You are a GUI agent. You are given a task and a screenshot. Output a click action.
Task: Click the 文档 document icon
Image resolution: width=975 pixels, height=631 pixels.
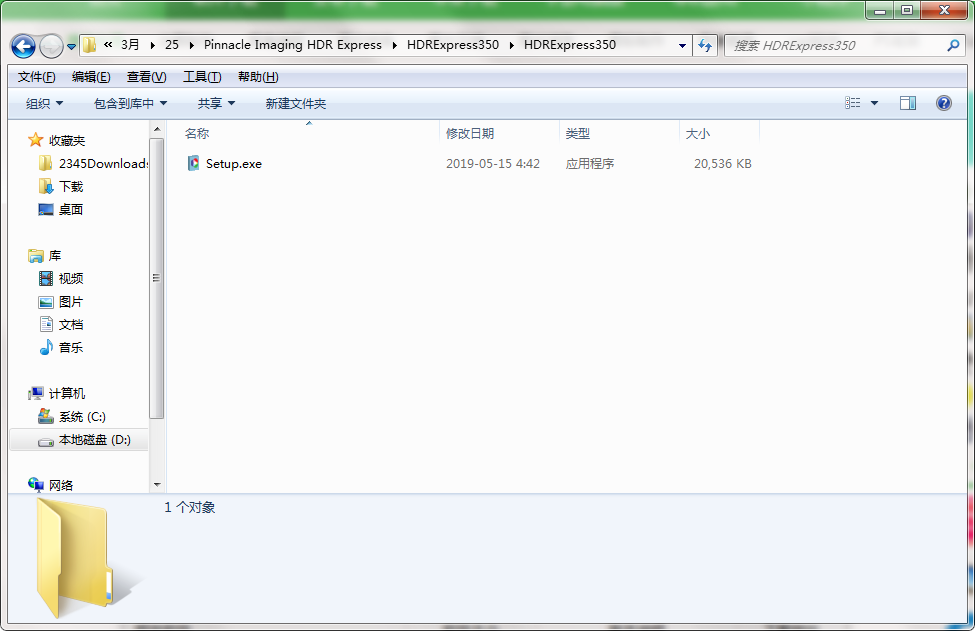[45, 324]
